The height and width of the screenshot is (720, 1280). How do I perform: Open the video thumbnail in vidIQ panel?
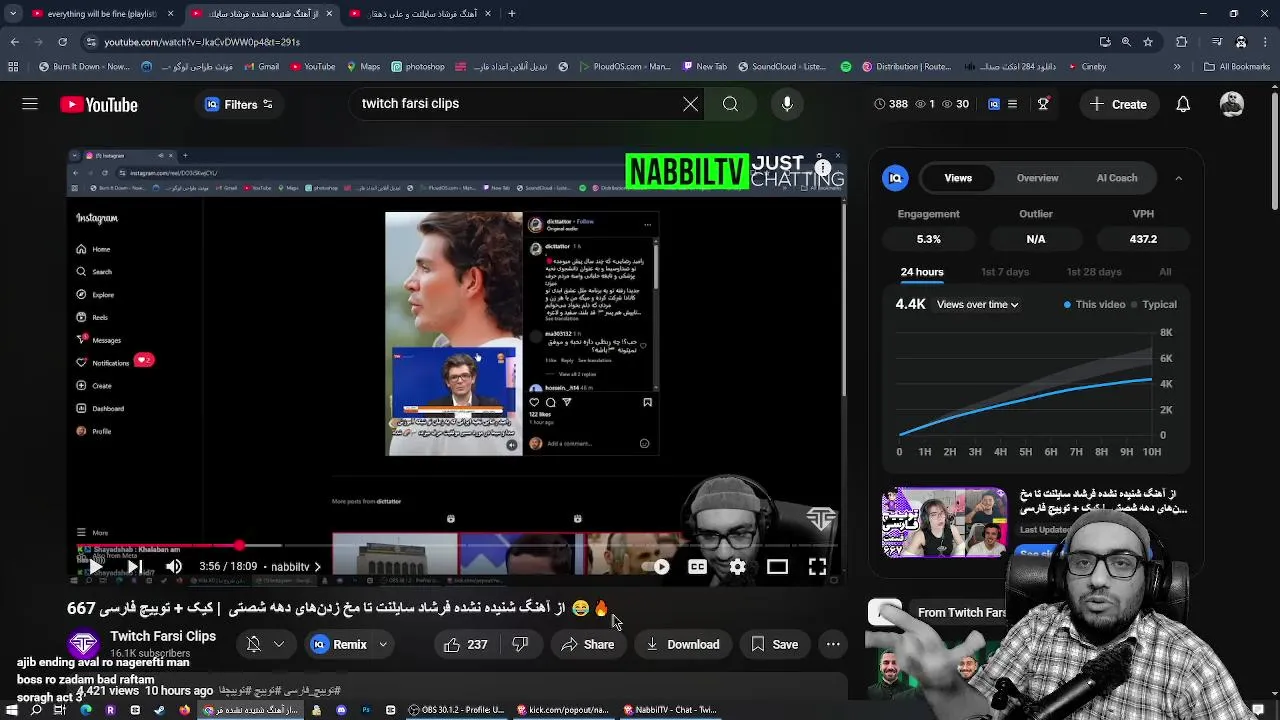click(x=944, y=522)
